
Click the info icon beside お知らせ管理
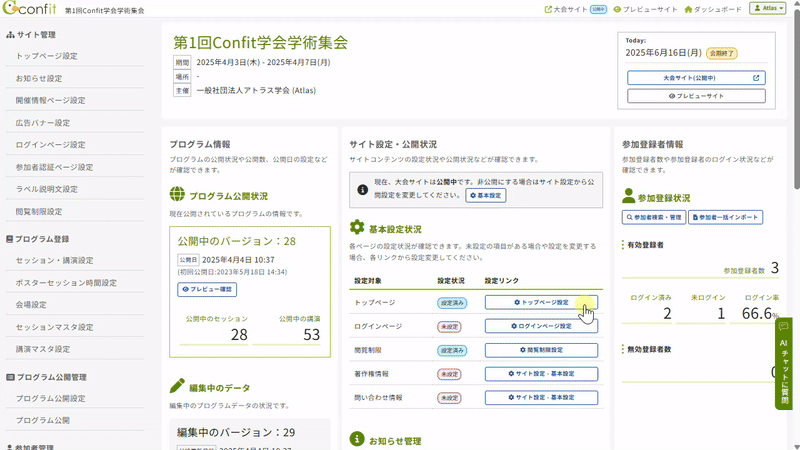click(357, 439)
